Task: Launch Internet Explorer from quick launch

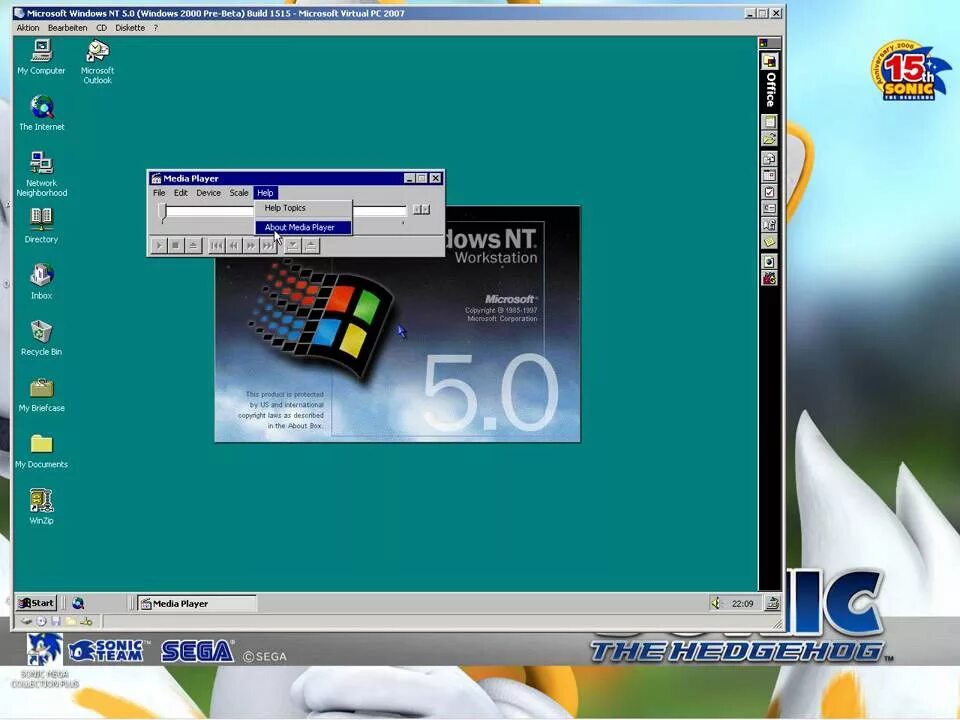Action: click(78, 603)
